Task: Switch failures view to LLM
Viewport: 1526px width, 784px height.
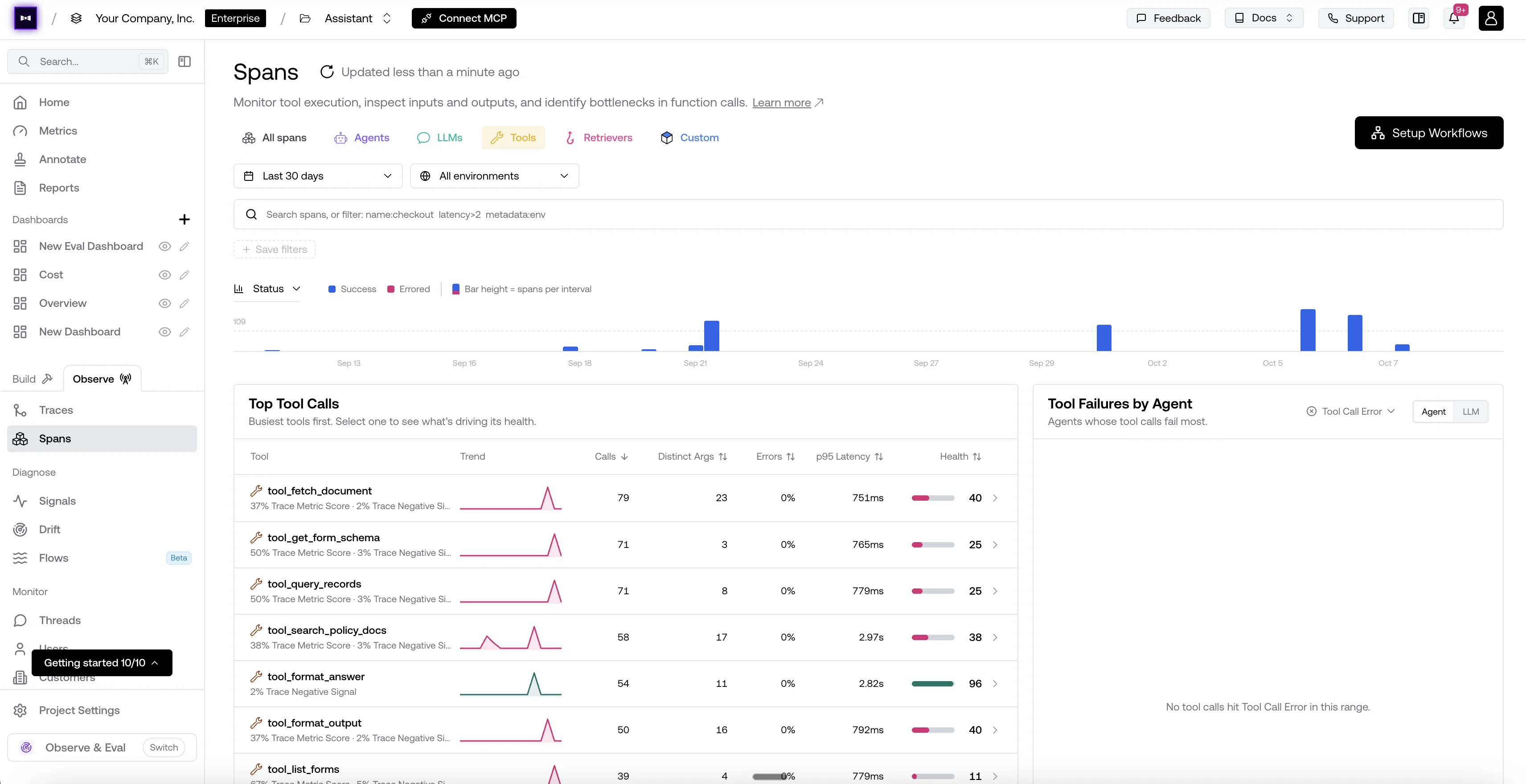Action: tap(1470, 412)
